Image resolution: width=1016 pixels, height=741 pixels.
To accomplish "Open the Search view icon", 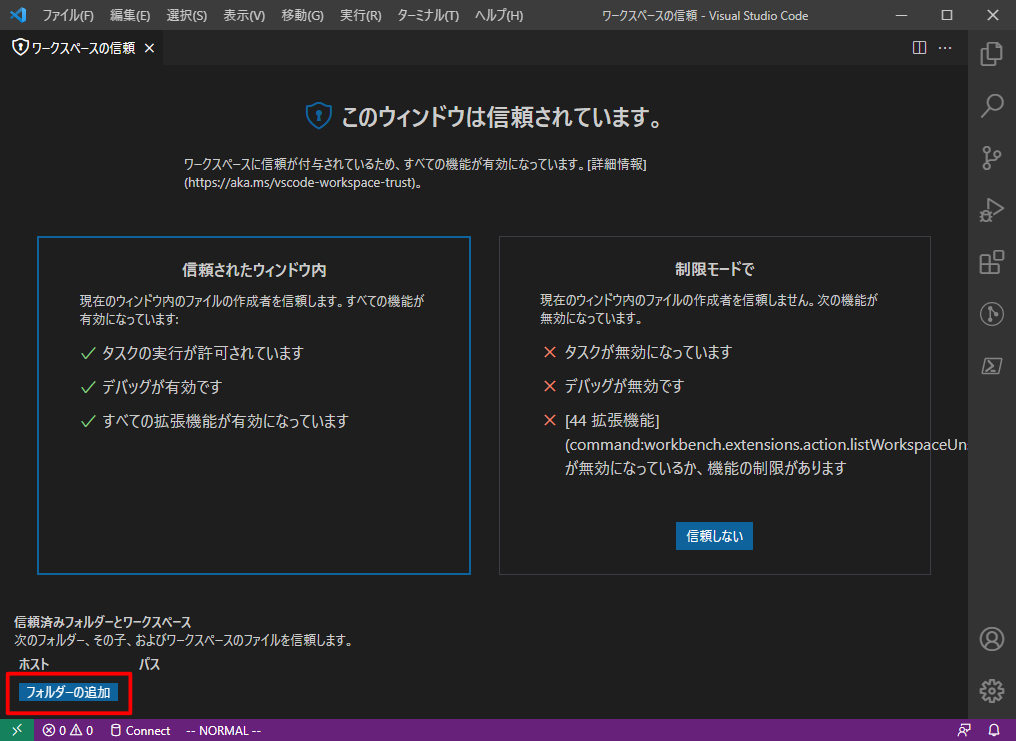I will [991, 106].
